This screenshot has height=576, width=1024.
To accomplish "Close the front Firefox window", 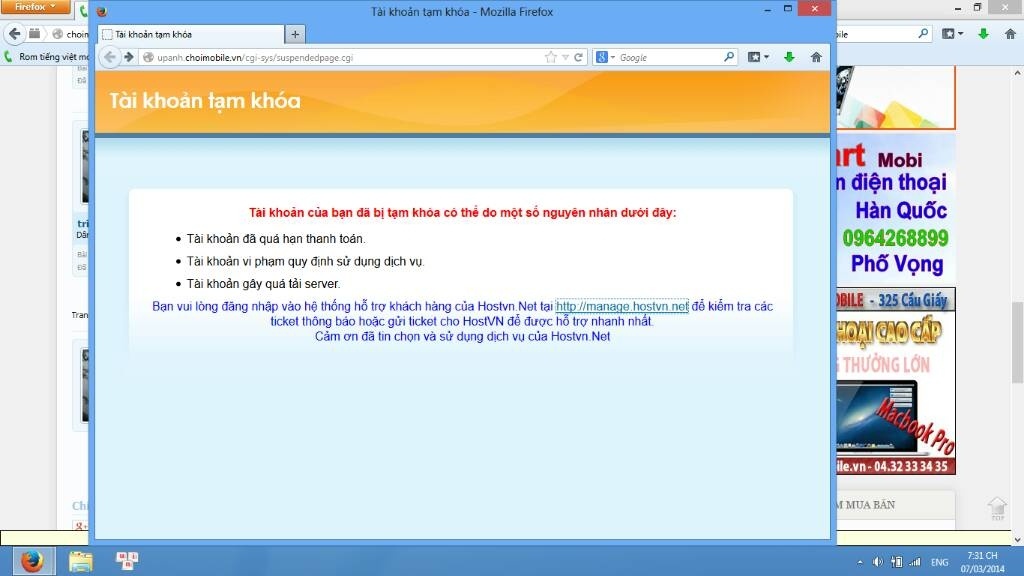I will pos(814,9).
